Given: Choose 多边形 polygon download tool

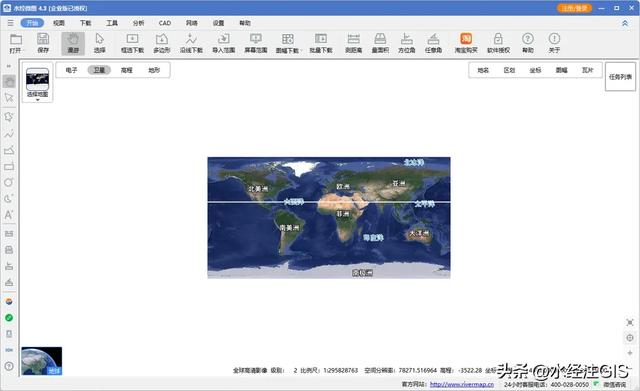Looking at the screenshot, I should 162,43.
